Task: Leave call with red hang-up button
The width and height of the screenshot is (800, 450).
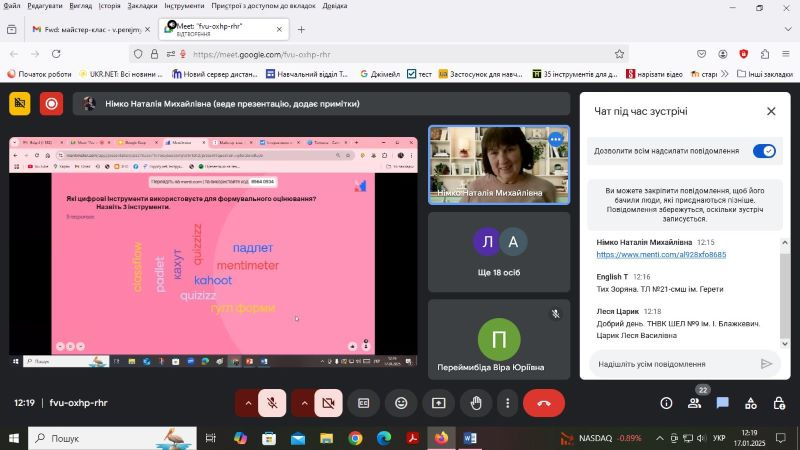Action: point(544,403)
